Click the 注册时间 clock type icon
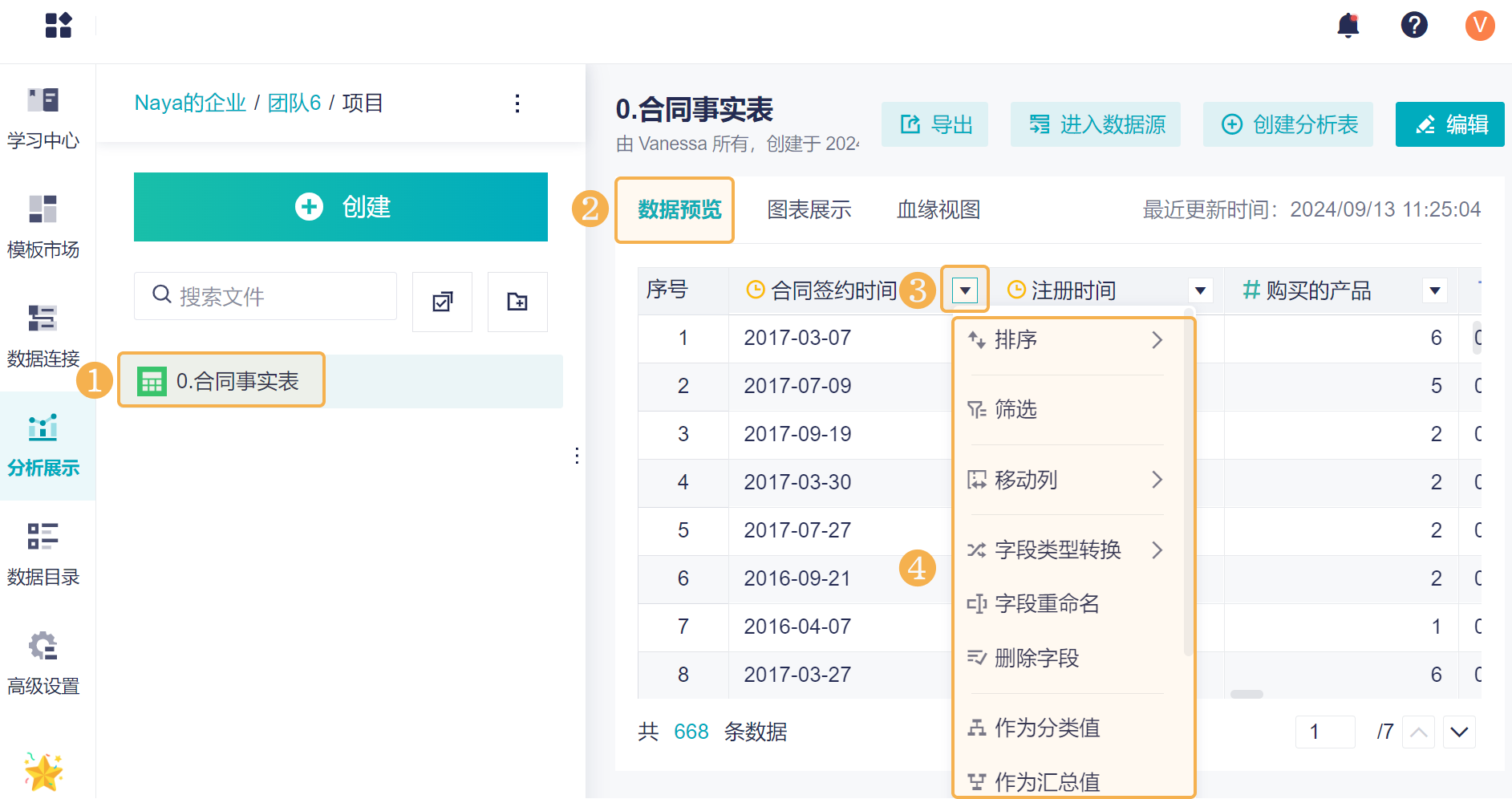Screen dimensions: 1512x799 [x=1016, y=290]
